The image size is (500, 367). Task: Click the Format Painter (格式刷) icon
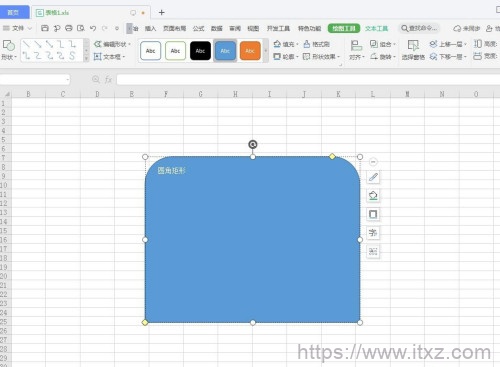(x=316, y=44)
